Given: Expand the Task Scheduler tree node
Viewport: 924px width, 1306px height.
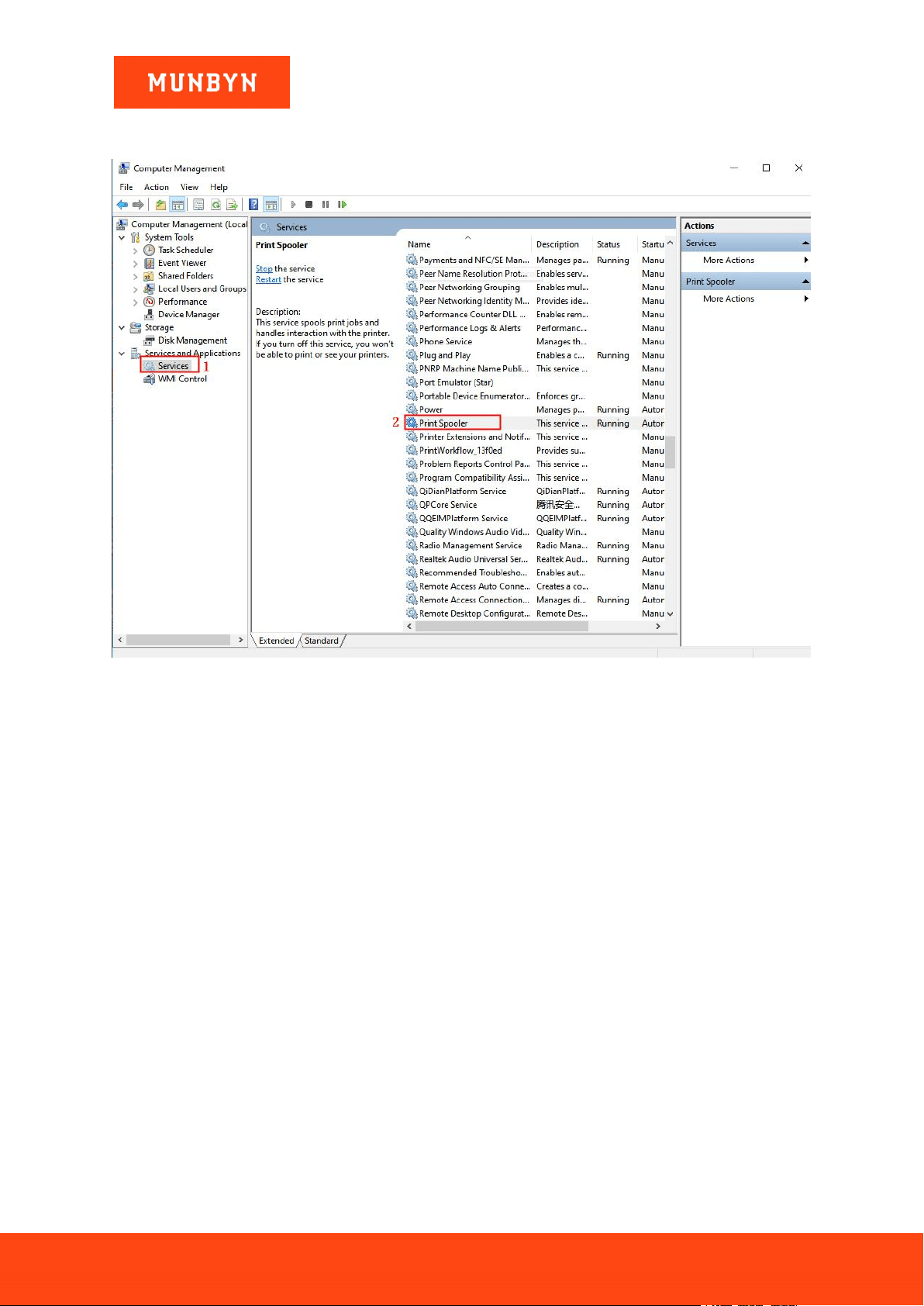Looking at the screenshot, I should click(136, 251).
